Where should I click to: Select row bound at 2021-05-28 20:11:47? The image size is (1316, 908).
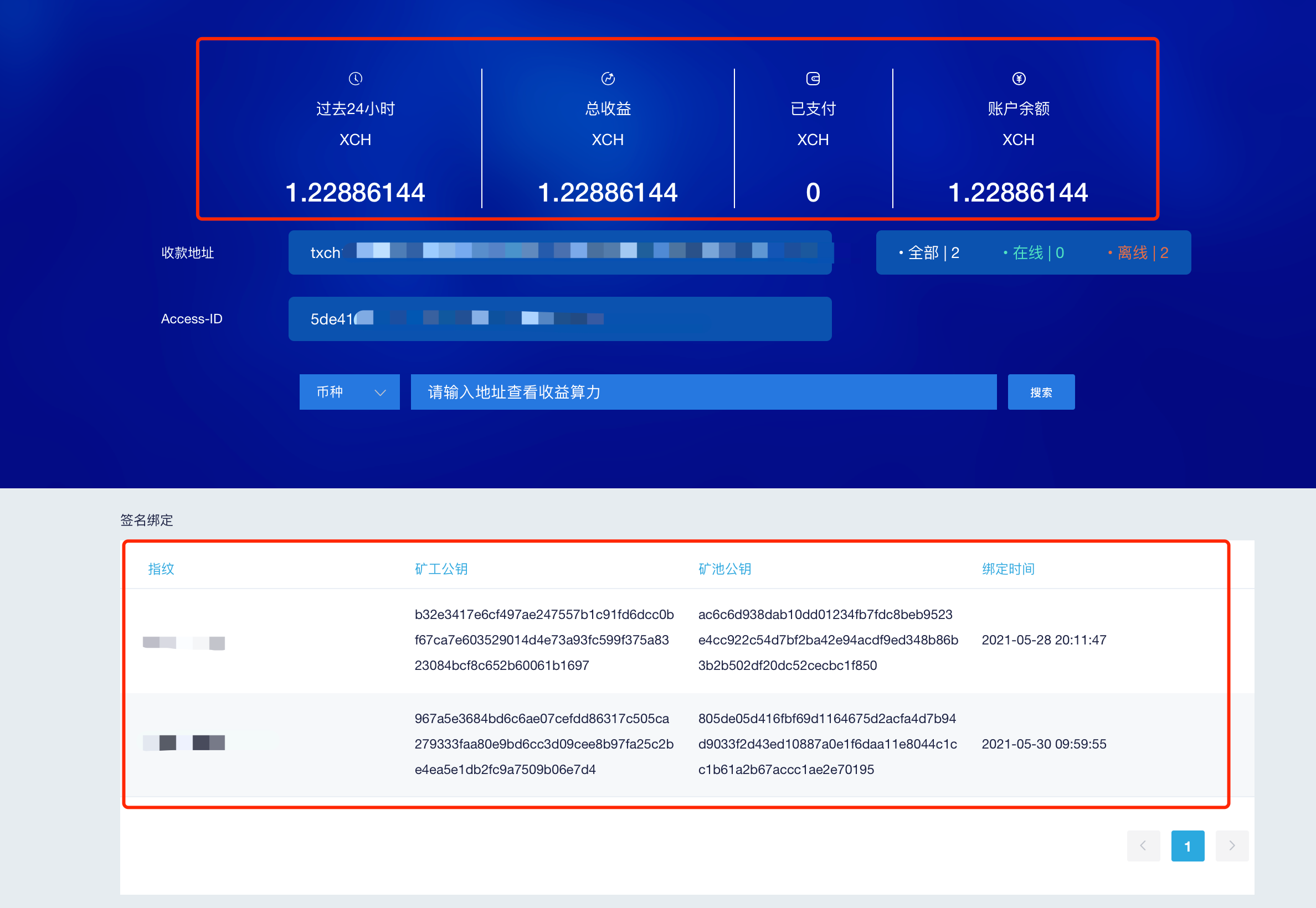point(1043,640)
